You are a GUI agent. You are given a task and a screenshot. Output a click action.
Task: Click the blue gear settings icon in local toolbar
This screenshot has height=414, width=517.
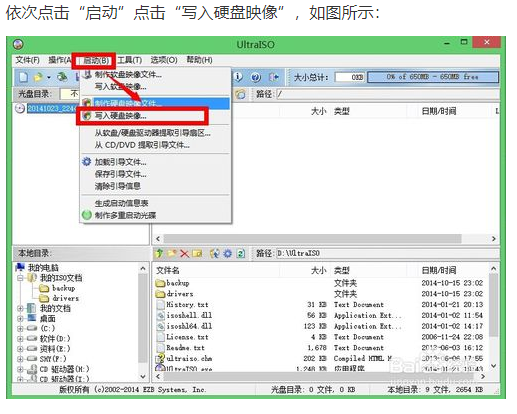coord(228,254)
